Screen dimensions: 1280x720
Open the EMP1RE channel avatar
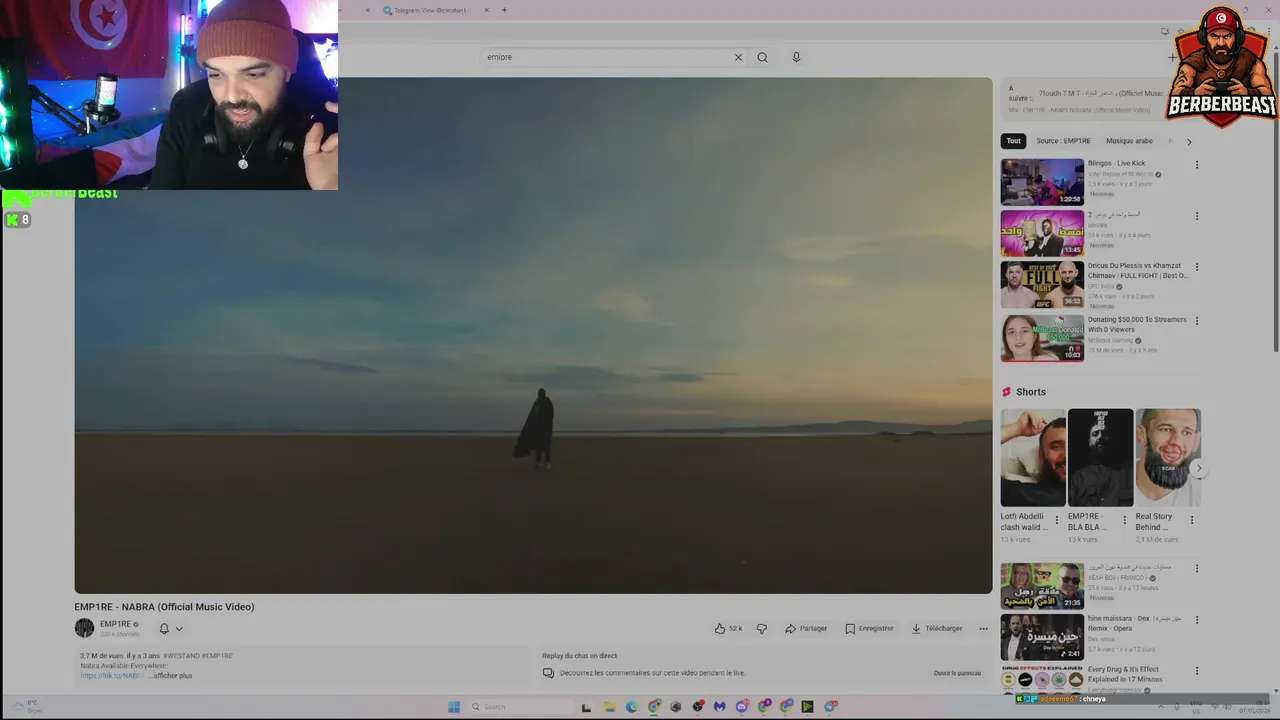[x=84, y=628]
